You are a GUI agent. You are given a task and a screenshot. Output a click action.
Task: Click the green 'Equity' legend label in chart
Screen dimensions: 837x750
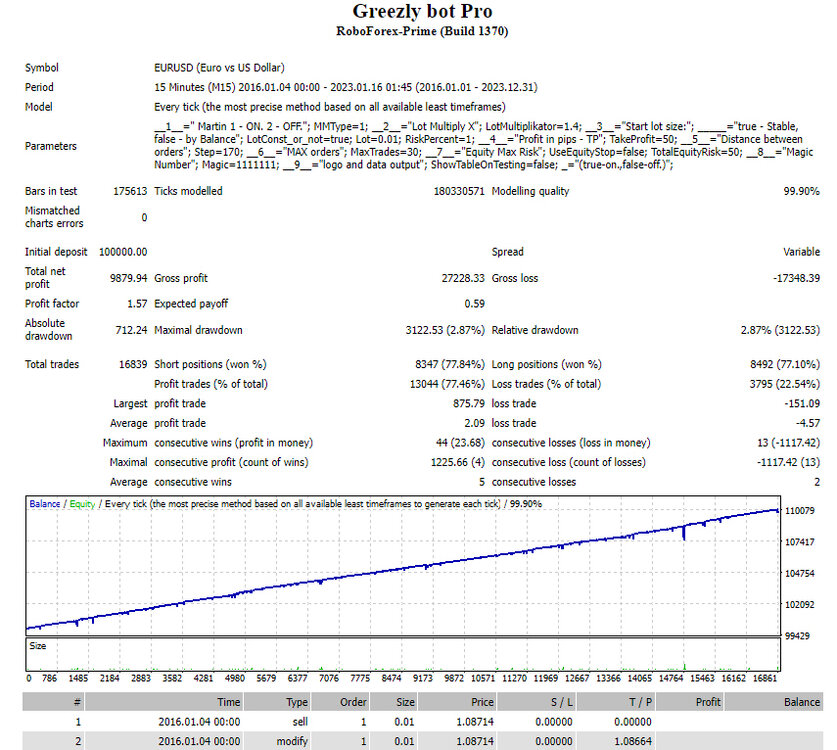[x=82, y=503]
